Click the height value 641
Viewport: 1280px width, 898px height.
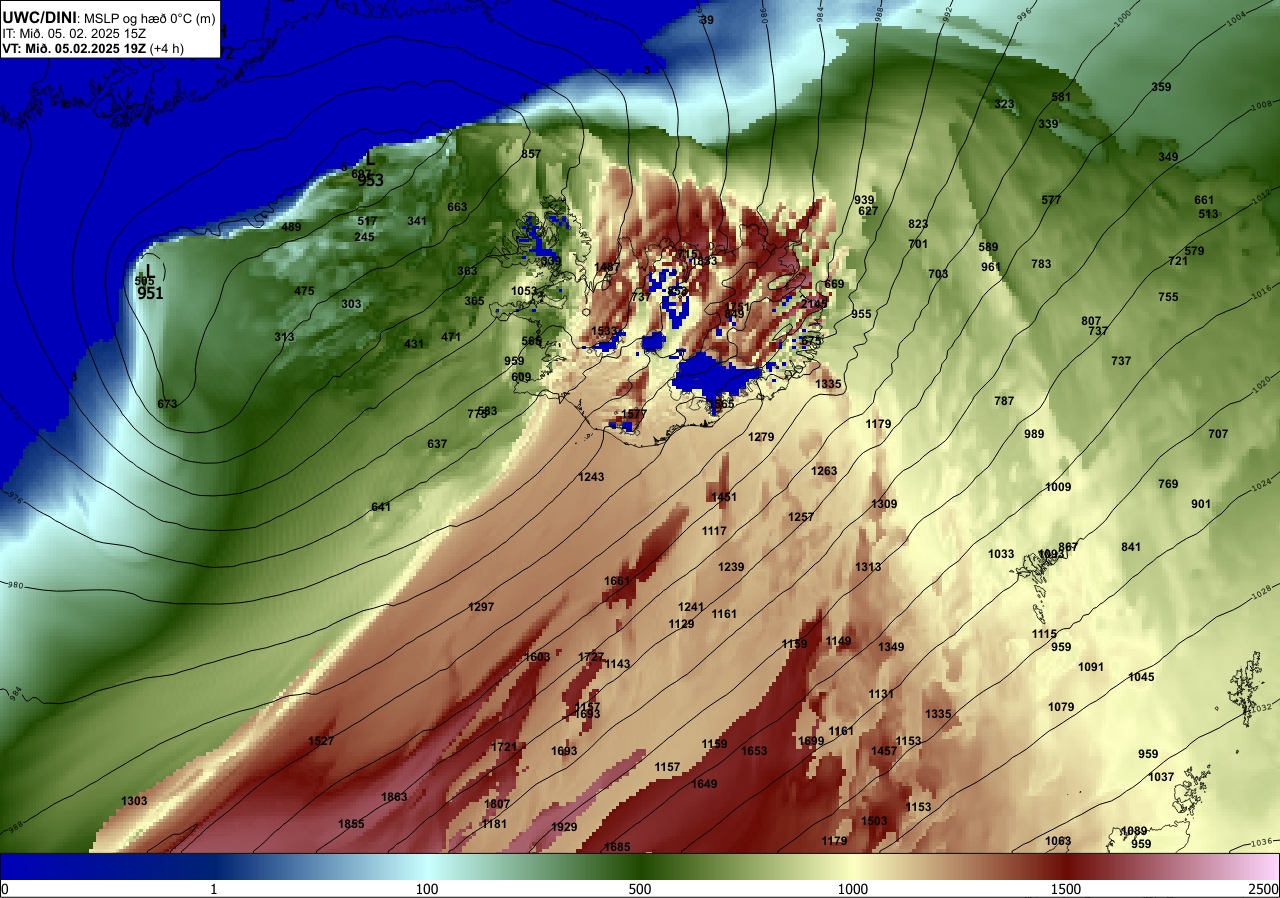pyautogui.click(x=381, y=507)
